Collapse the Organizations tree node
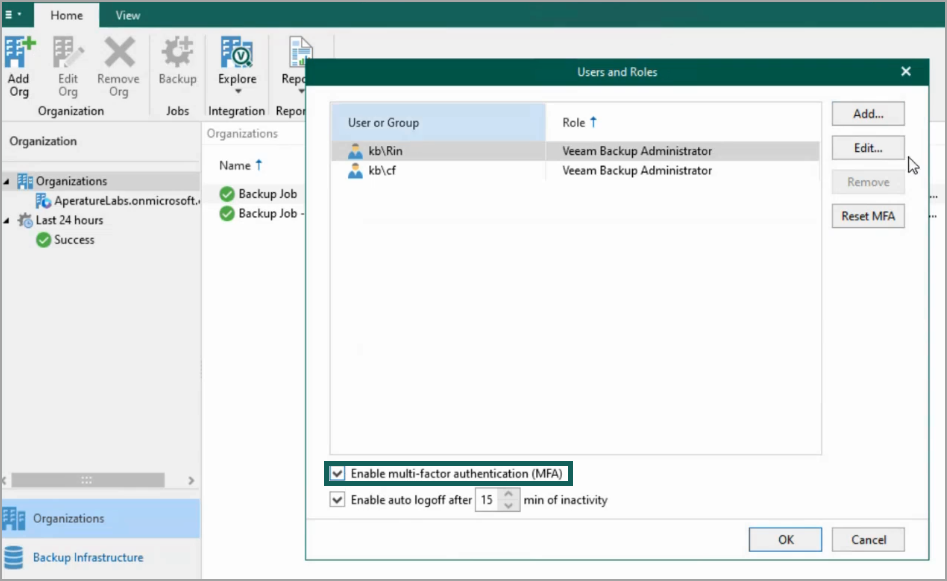Screen dimensions: 947x581 [7, 181]
